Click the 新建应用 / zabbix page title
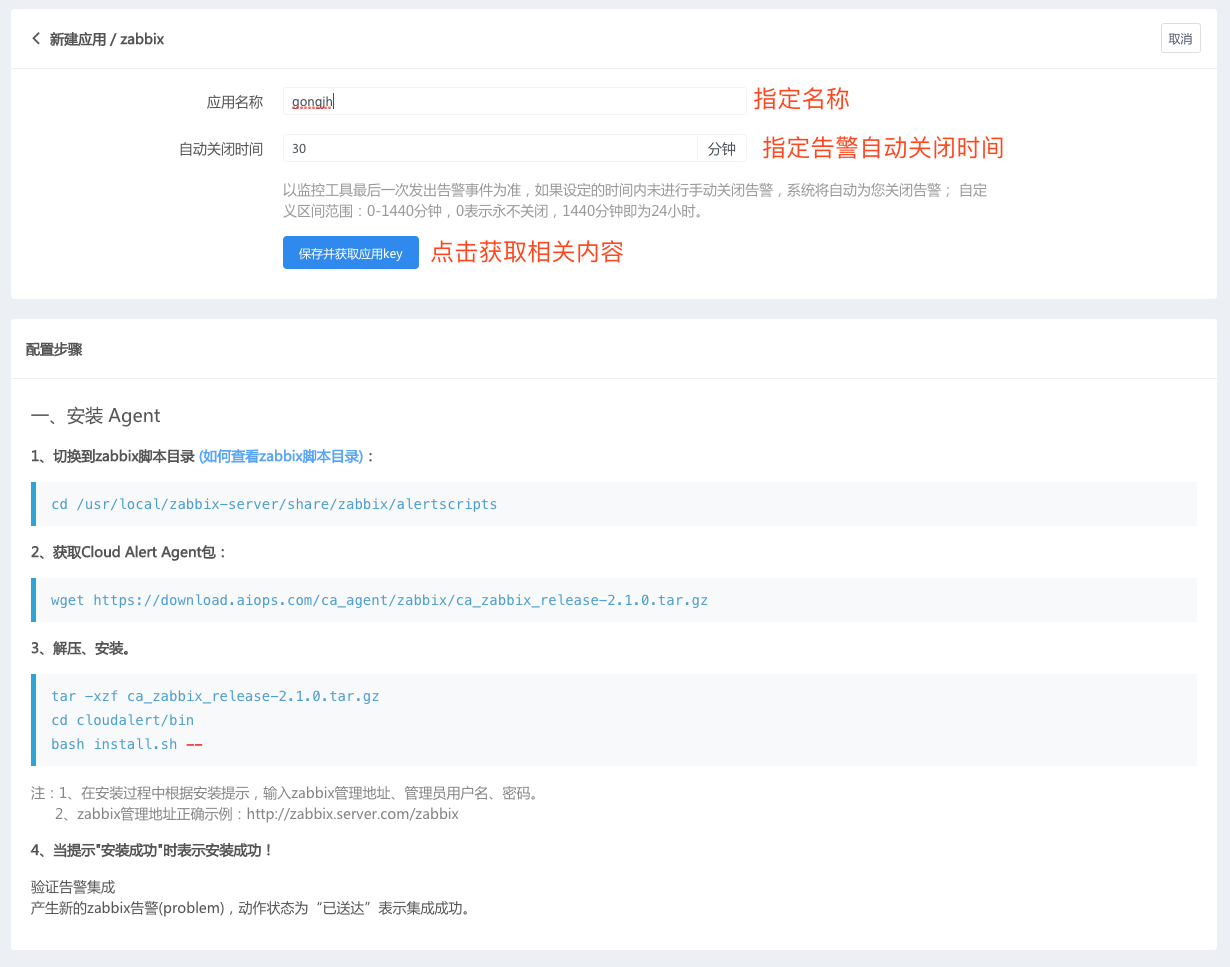Screen dimensions: 1230x967 [x=107, y=39]
